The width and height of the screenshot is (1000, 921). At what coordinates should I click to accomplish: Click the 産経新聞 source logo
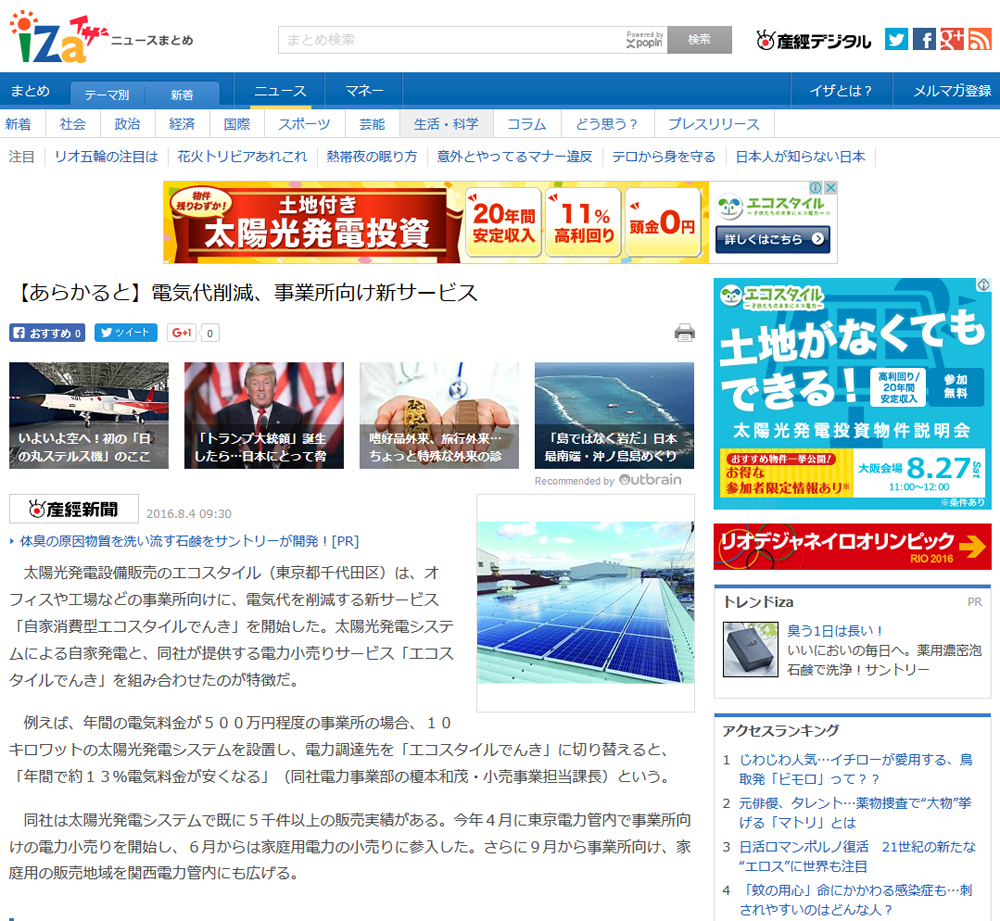[74, 509]
